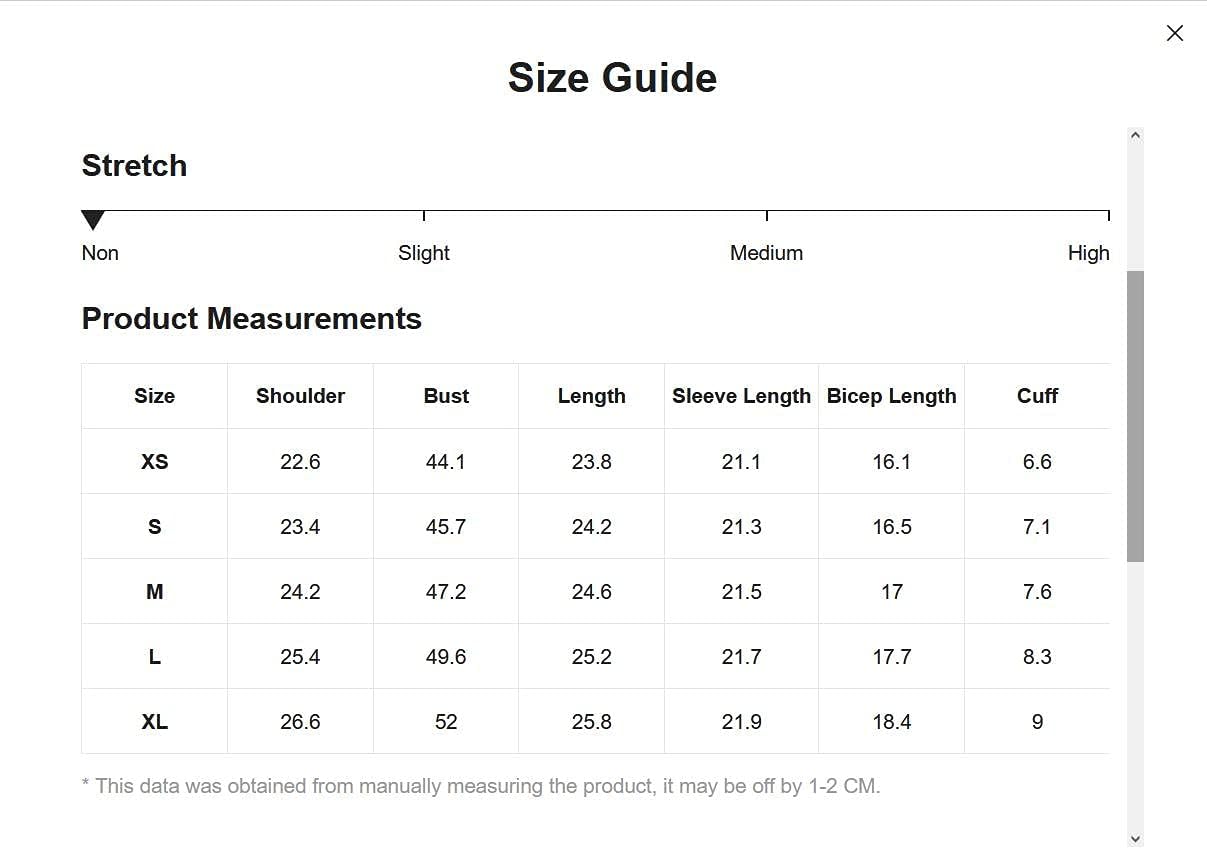
Task: Click the scrollbar up arrow
Action: (1135, 136)
